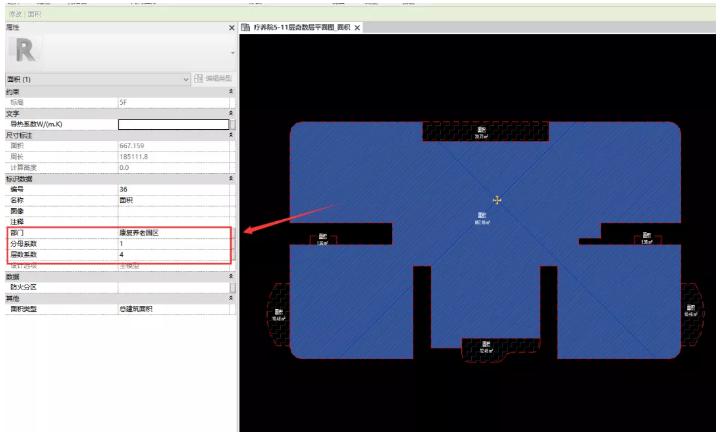Click the 修改 | 面积 ribbon tab

pos(24,14)
